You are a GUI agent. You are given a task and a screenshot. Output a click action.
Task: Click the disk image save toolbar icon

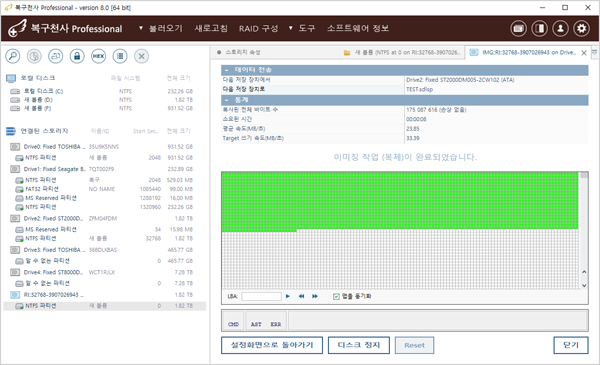pyautogui.click(x=34, y=56)
